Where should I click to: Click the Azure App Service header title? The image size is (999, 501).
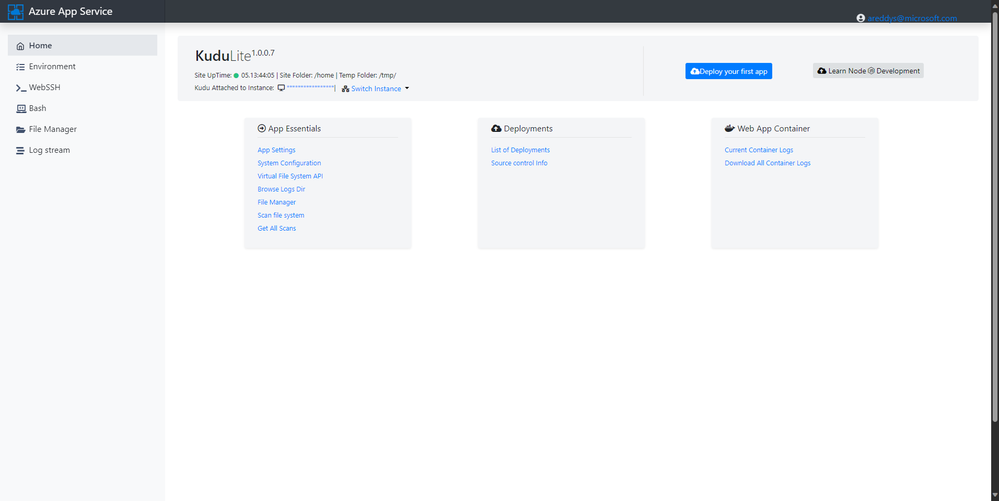70,11
